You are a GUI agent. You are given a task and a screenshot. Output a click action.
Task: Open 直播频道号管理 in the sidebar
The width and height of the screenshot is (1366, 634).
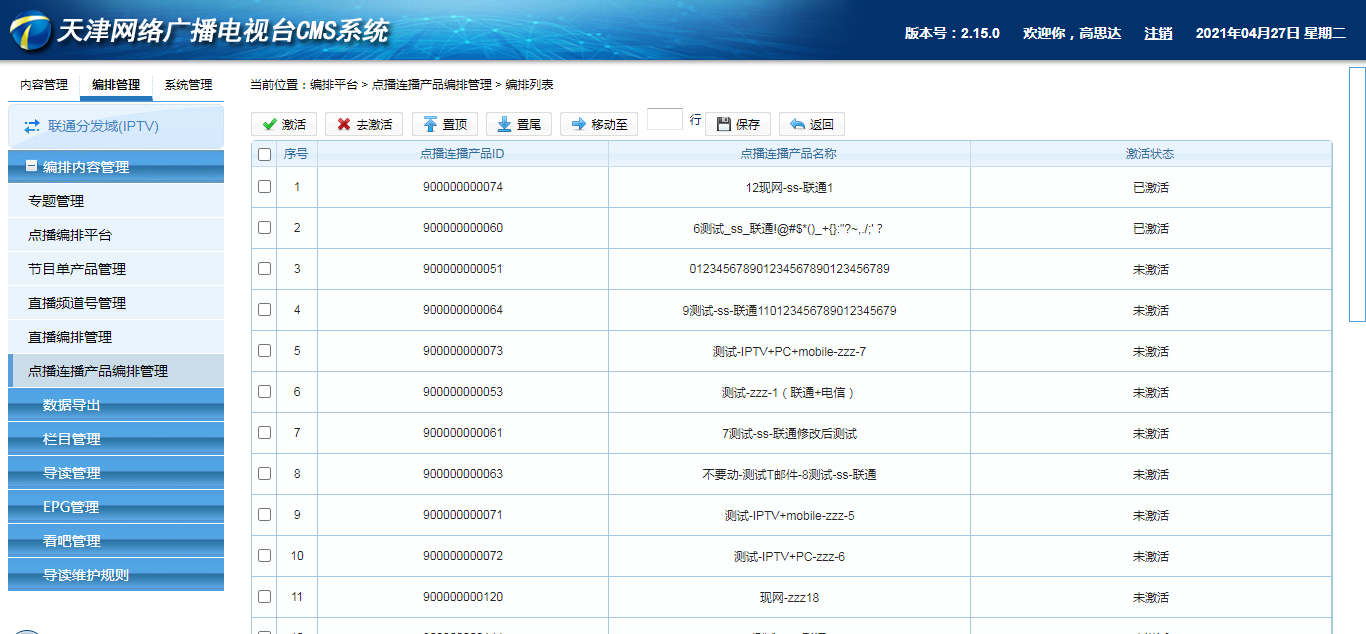pyautogui.click(x=116, y=303)
